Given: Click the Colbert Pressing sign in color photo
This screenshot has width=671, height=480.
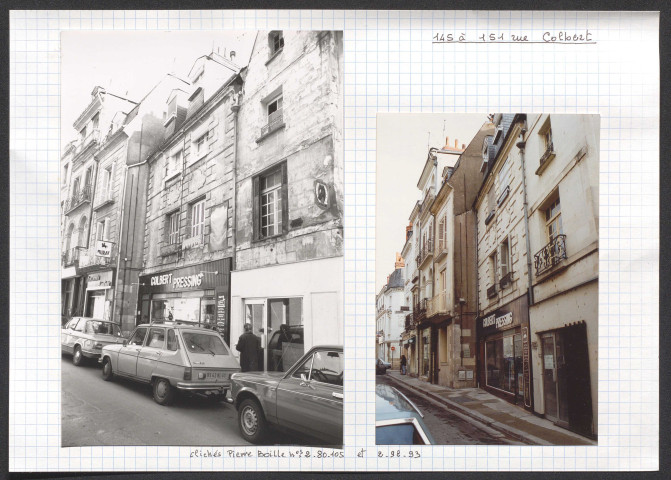Looking at the screenshot, I should pos(498,321).
